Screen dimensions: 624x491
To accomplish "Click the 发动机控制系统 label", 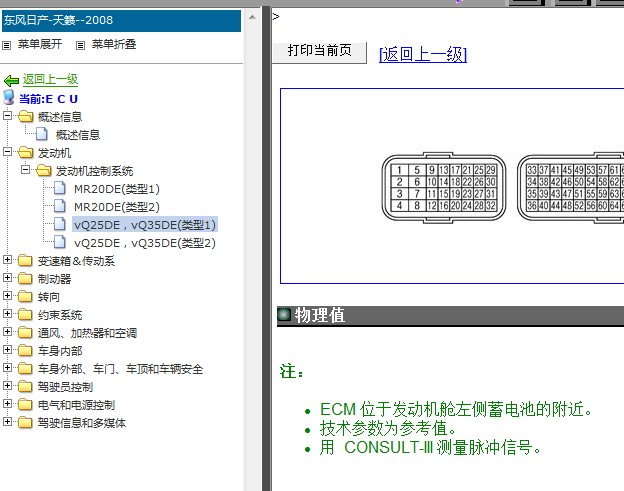I will click(x=94, y=171).
